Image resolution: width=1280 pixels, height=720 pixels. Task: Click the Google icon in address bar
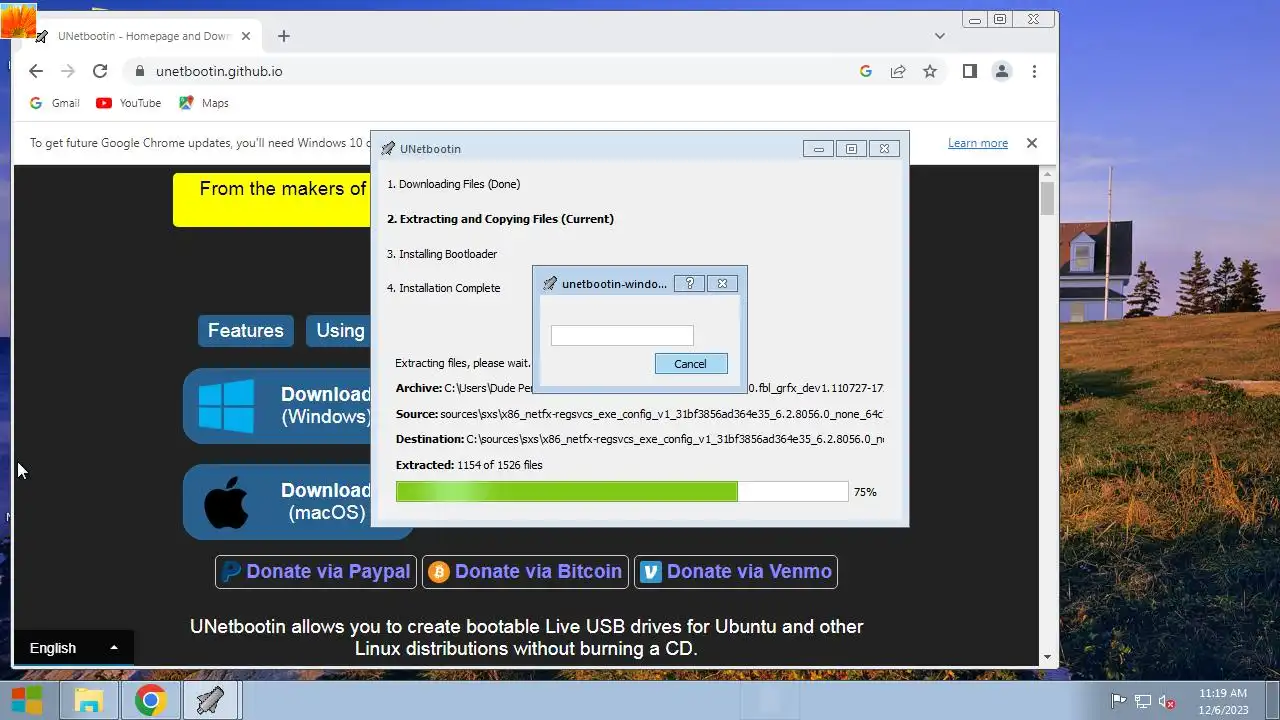(866, 71)
